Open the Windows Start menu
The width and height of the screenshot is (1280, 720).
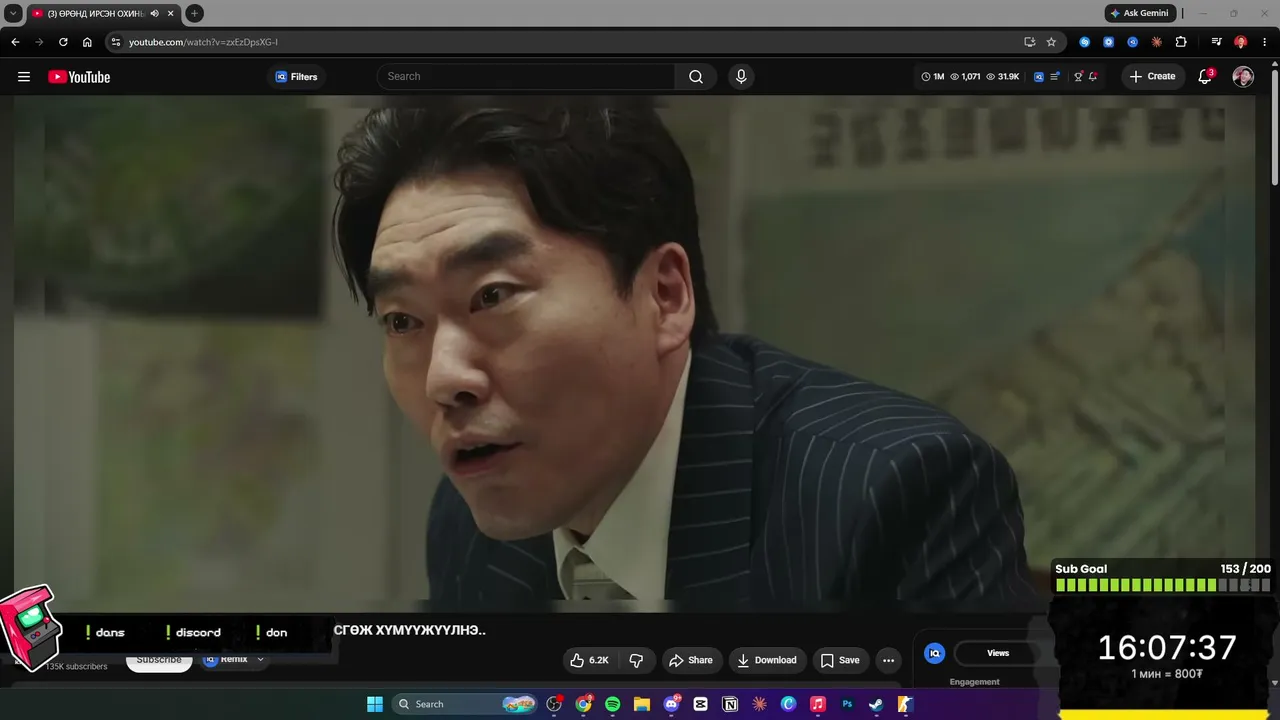click(x=375, y=704)
